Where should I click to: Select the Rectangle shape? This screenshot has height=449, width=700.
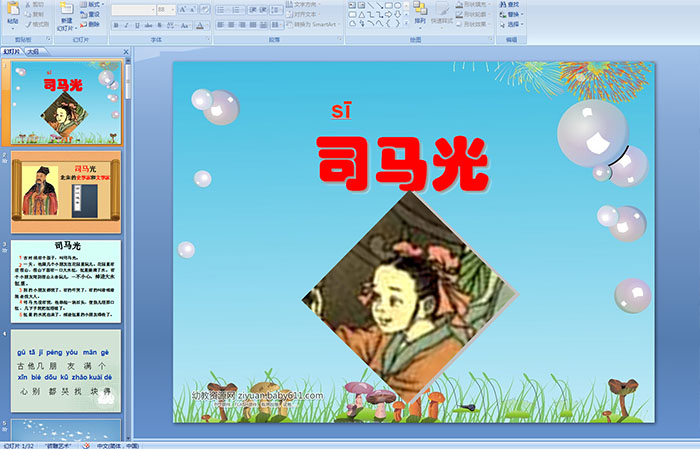click(389, 5)
